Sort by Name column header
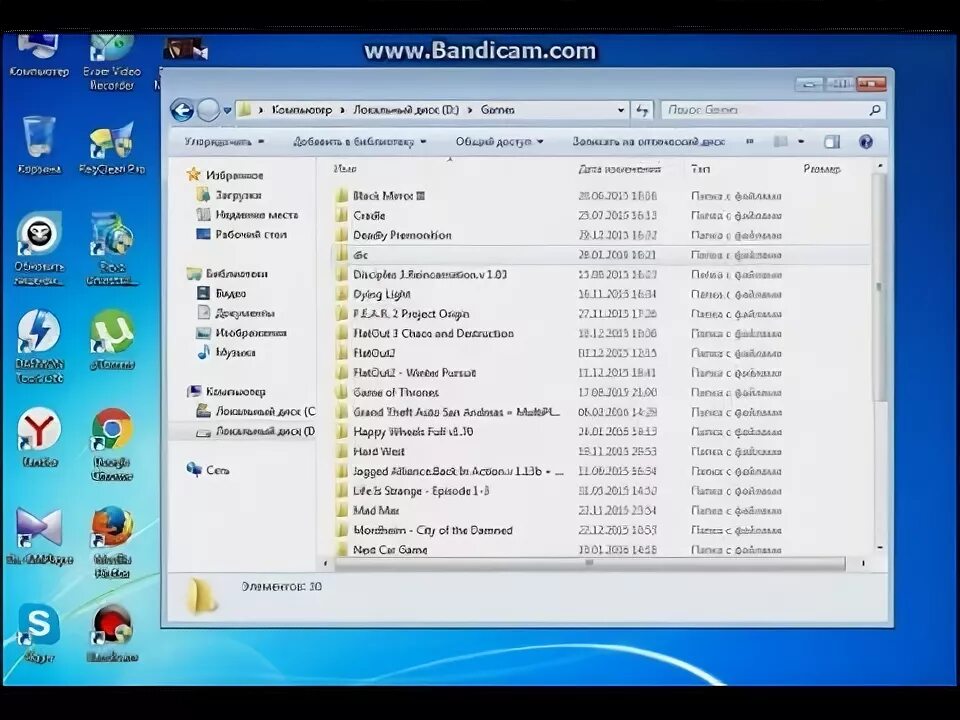960x720 pixels. point(345,168)
